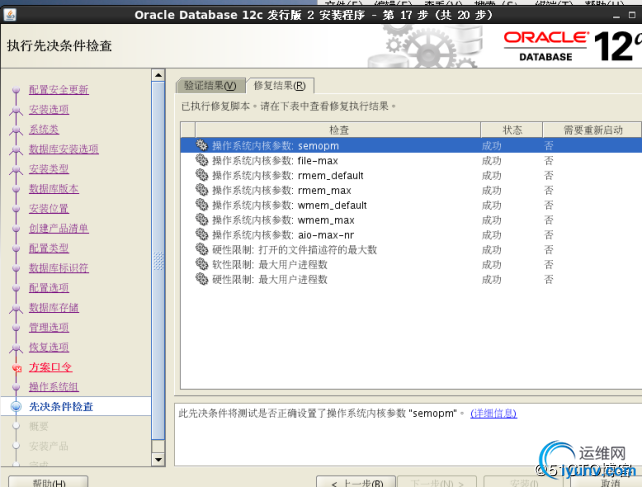The width and height of the screenshot is (642, 487).
Task: Go to the 管理选项 step
Action: point(49,327)
